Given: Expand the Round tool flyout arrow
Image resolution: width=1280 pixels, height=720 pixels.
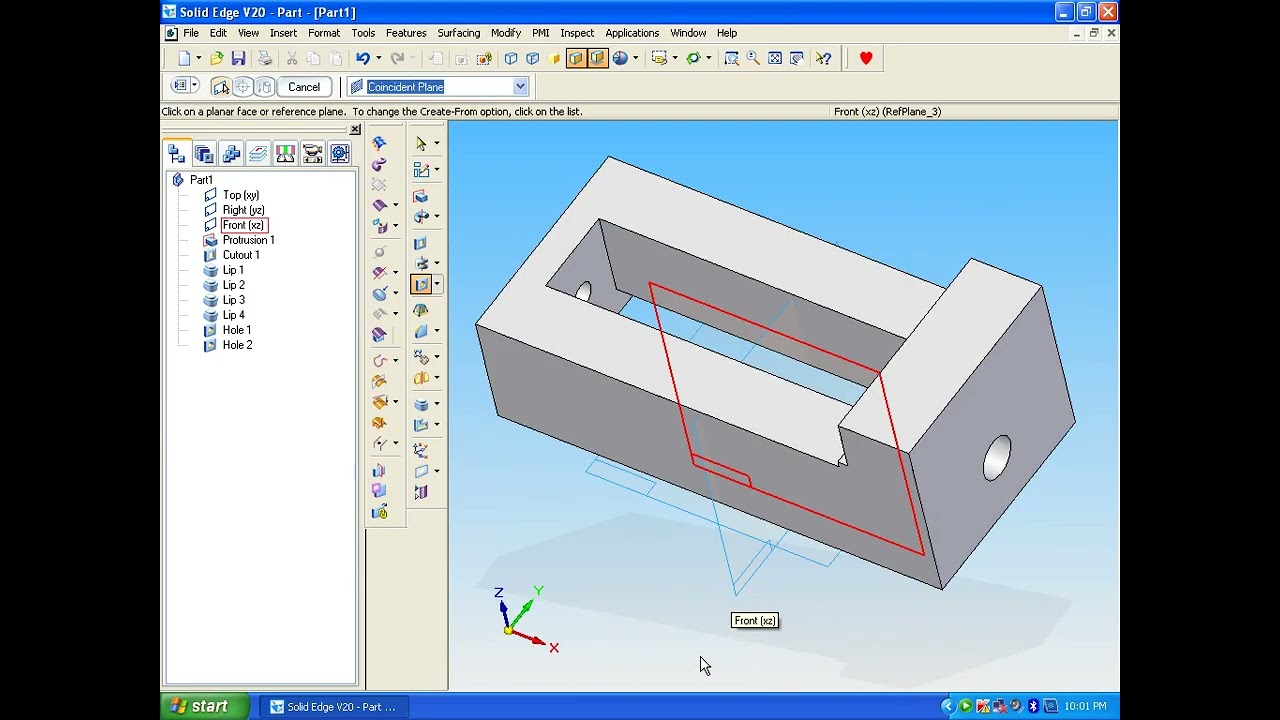Looking at the screenshot, I should 437,331.
